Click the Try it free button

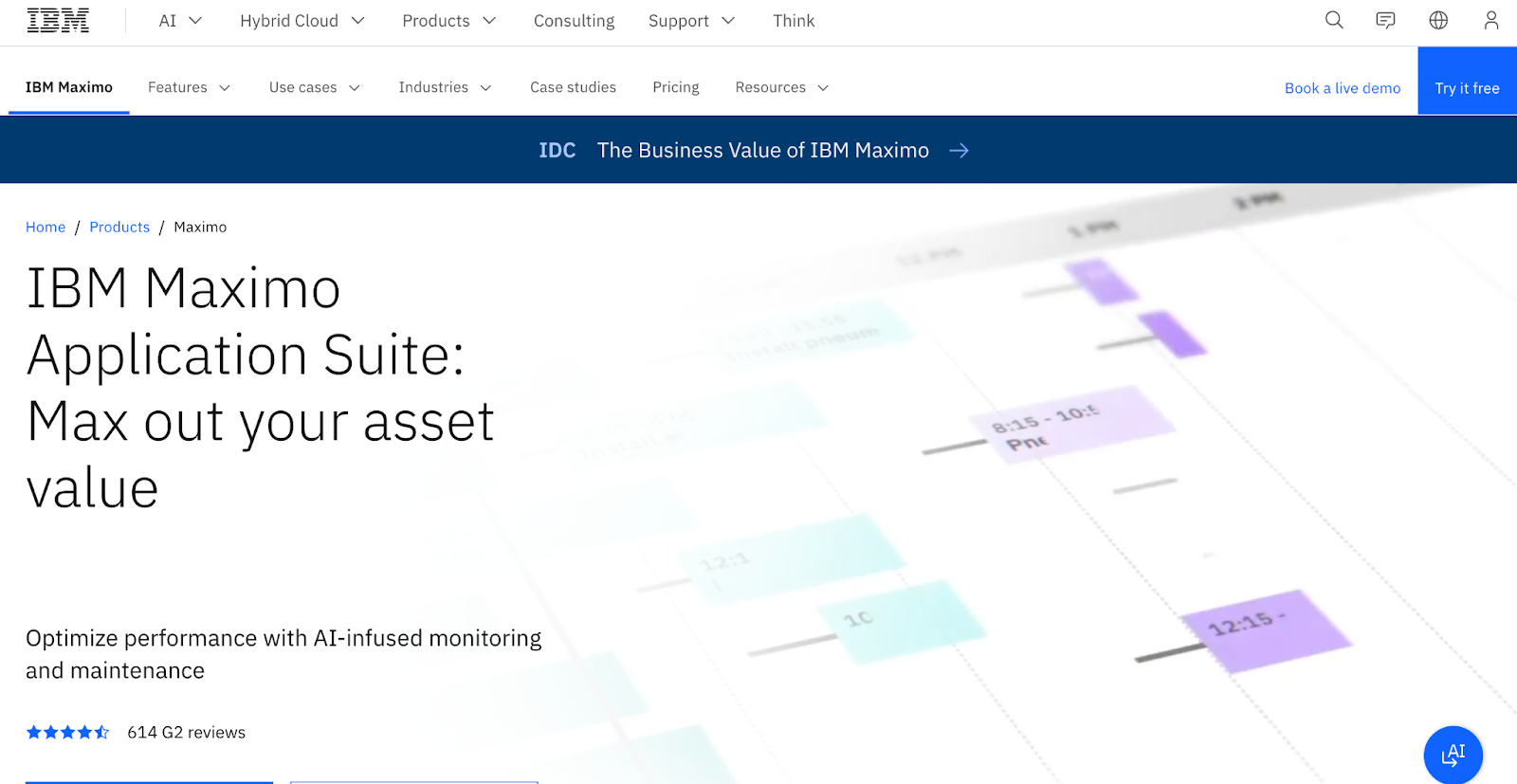[x=1467, y=81]
